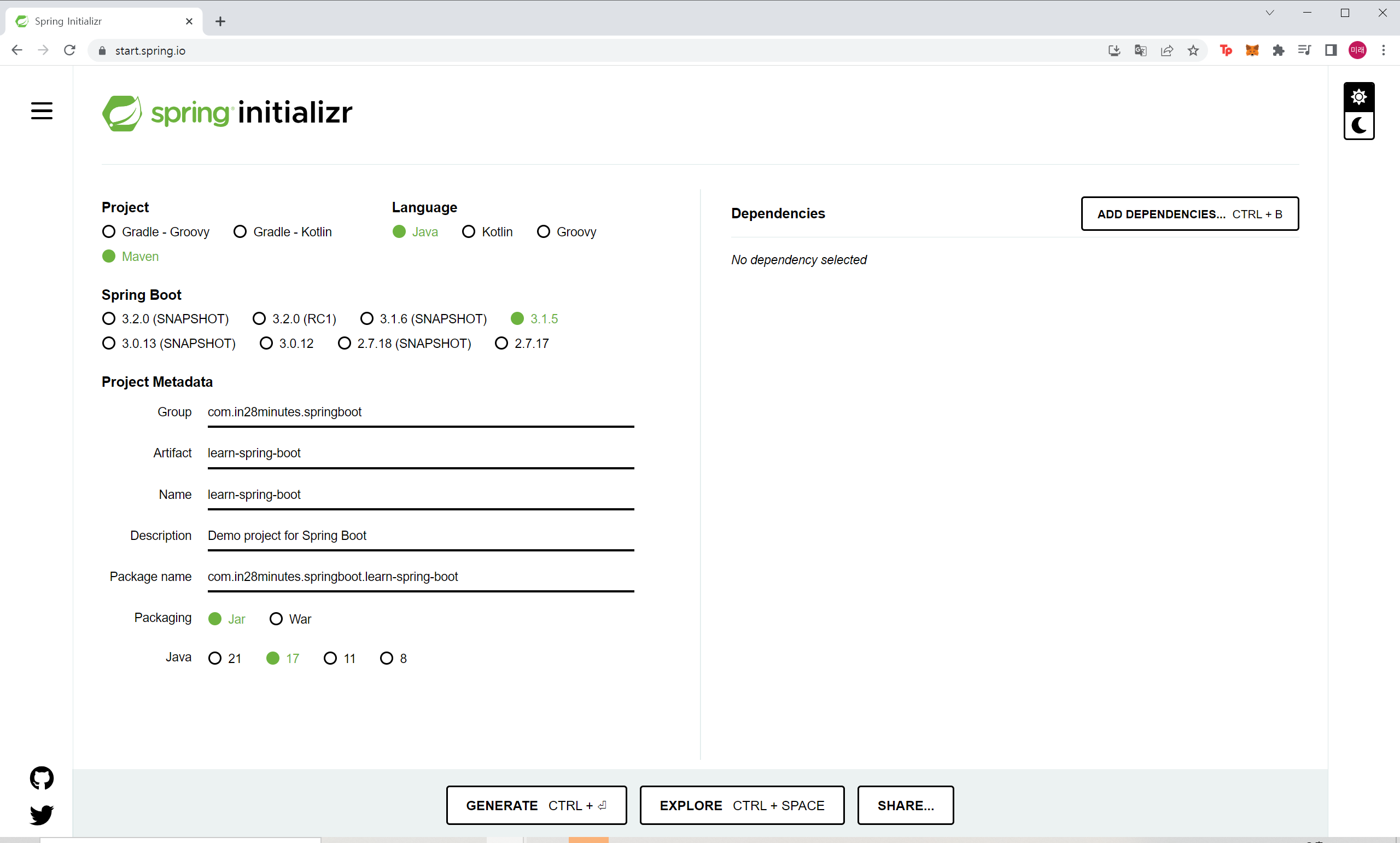Edit the Package name field
The width and height of the screenshot is (1400, 843).
click(x=421, y=576)
